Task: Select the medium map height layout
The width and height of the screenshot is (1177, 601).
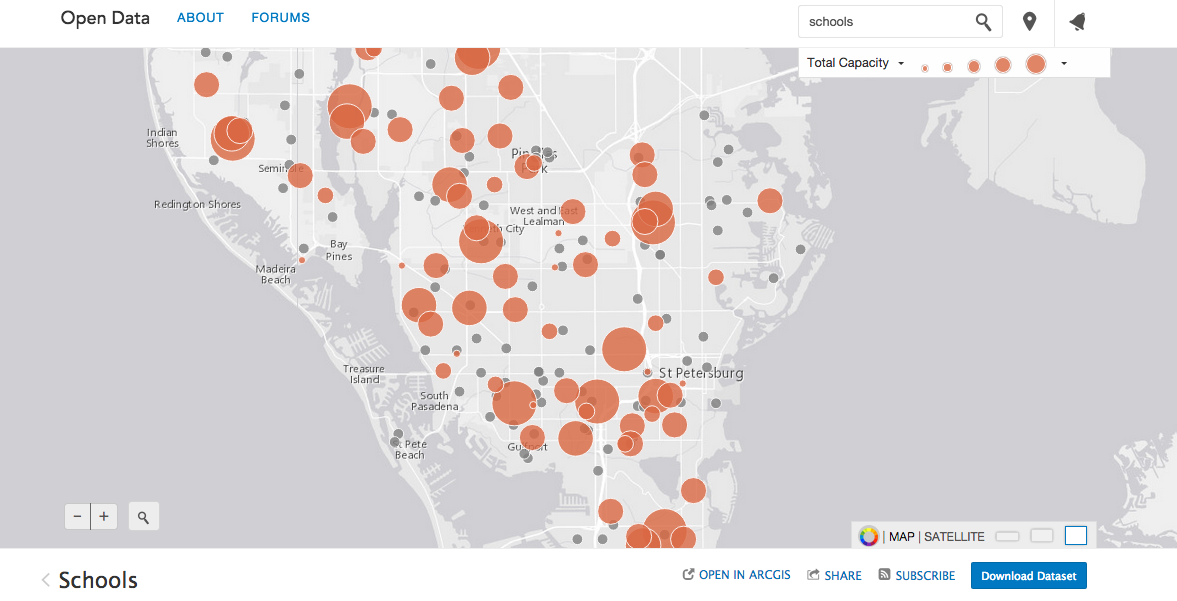Action: [1042, 536]
